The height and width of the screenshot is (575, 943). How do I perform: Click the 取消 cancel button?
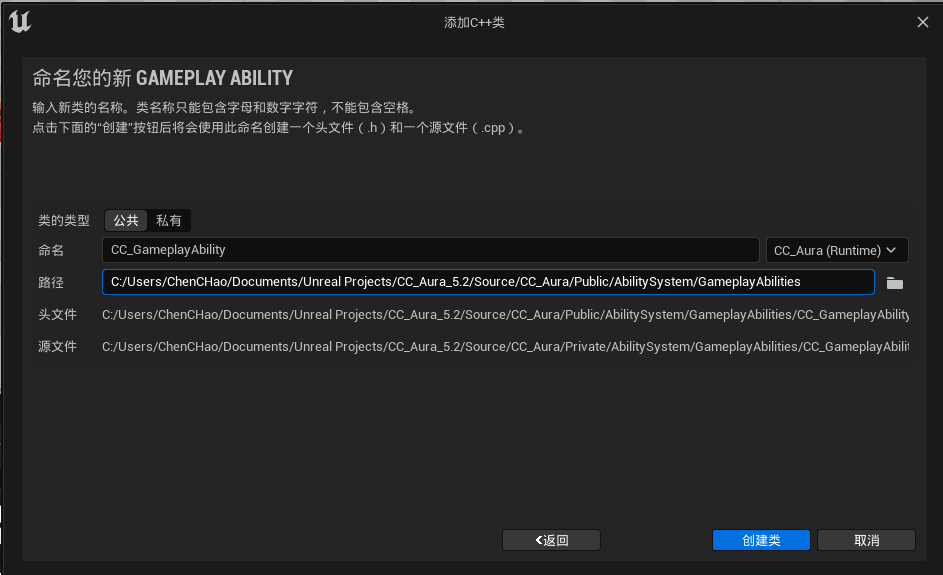pyautogui.click(x=867, y=540)
